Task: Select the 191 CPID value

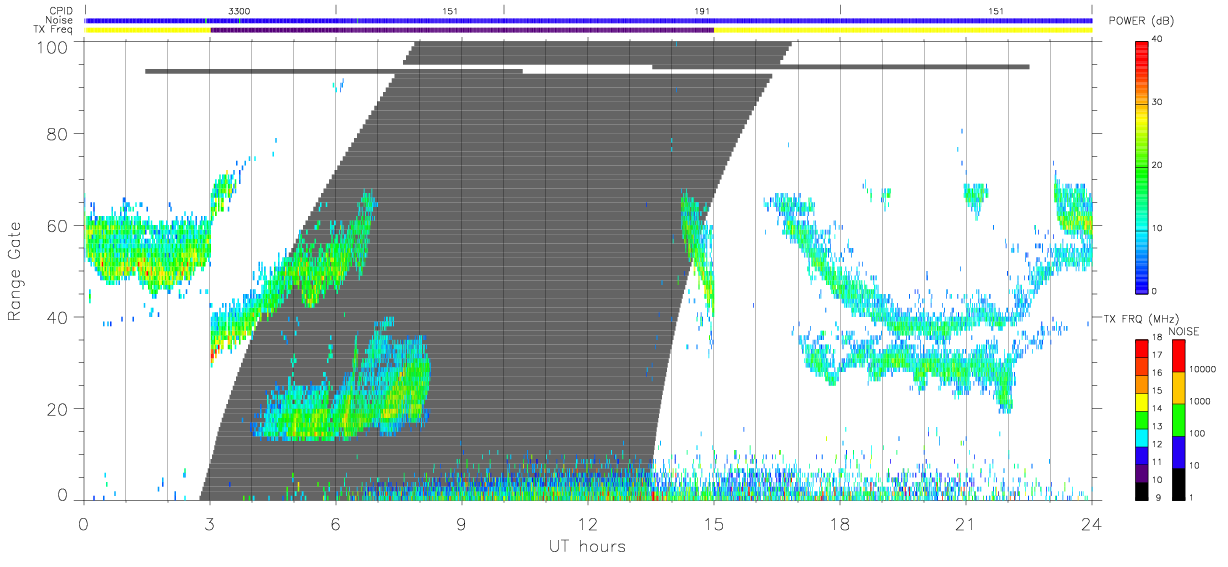Action: (702, 10)
